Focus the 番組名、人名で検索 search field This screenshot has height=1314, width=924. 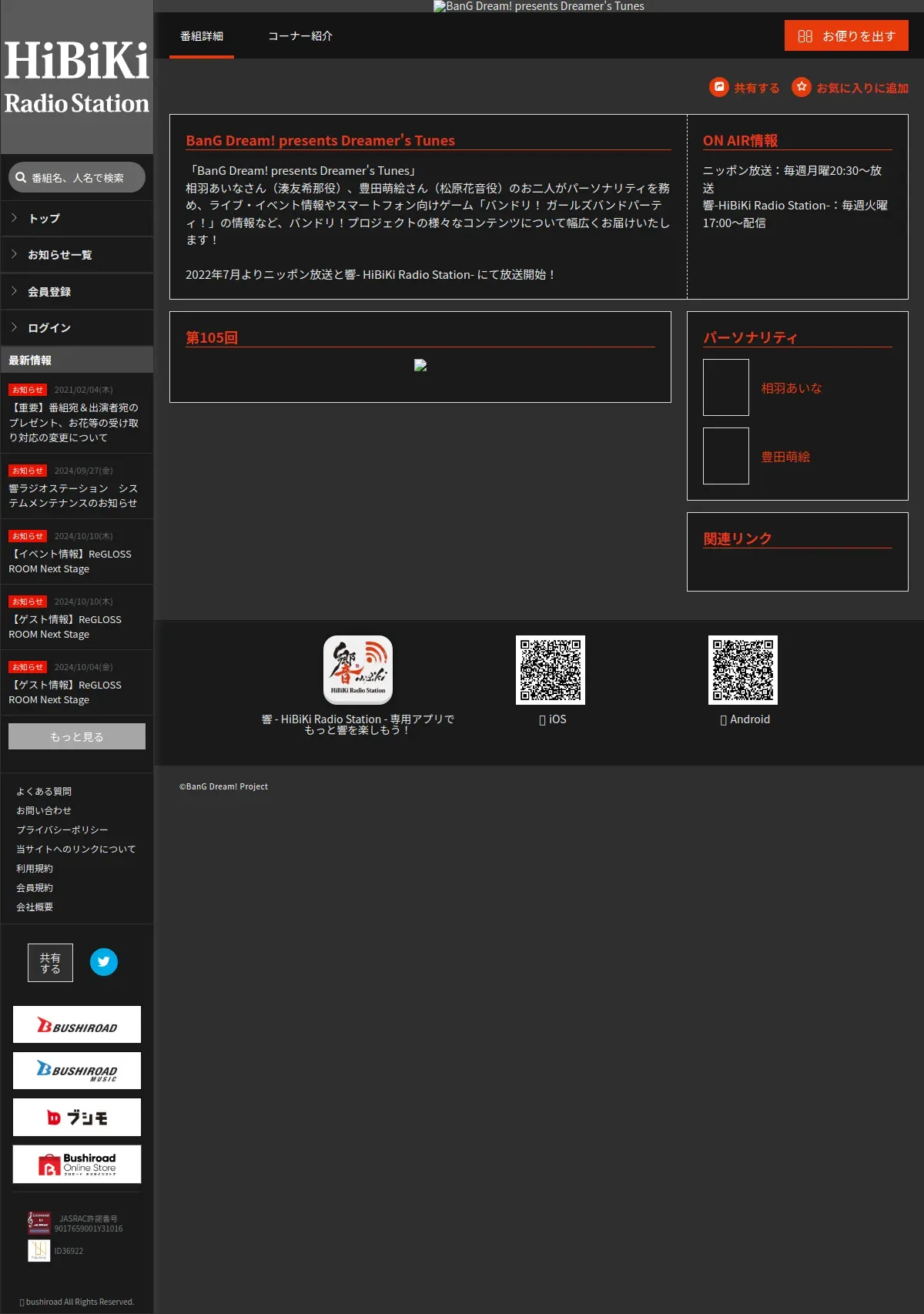point(77,177)
